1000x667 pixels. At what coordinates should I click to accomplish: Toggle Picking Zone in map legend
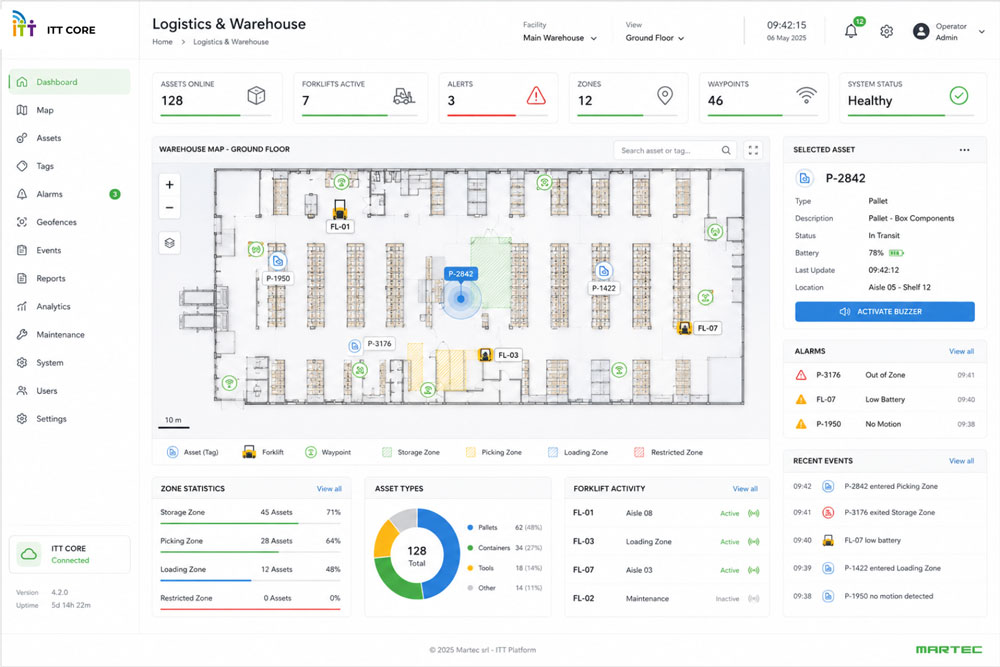pyautogui.click(x=494, y=452)
